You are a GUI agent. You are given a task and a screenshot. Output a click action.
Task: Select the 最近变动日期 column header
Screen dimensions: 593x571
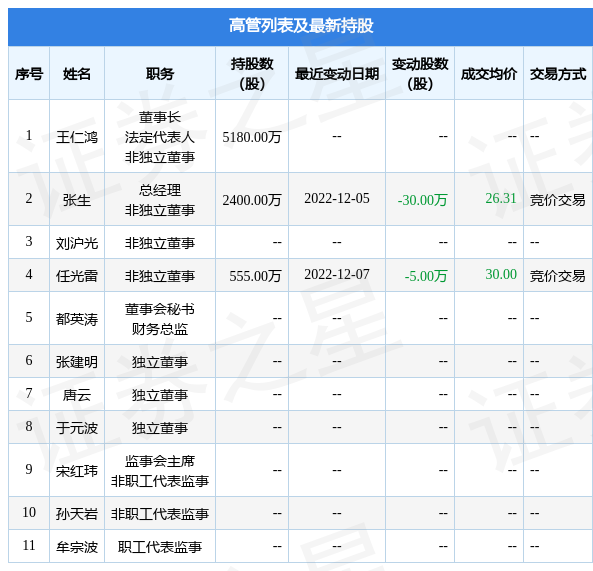pyautogui.click(x=337, y=74)
